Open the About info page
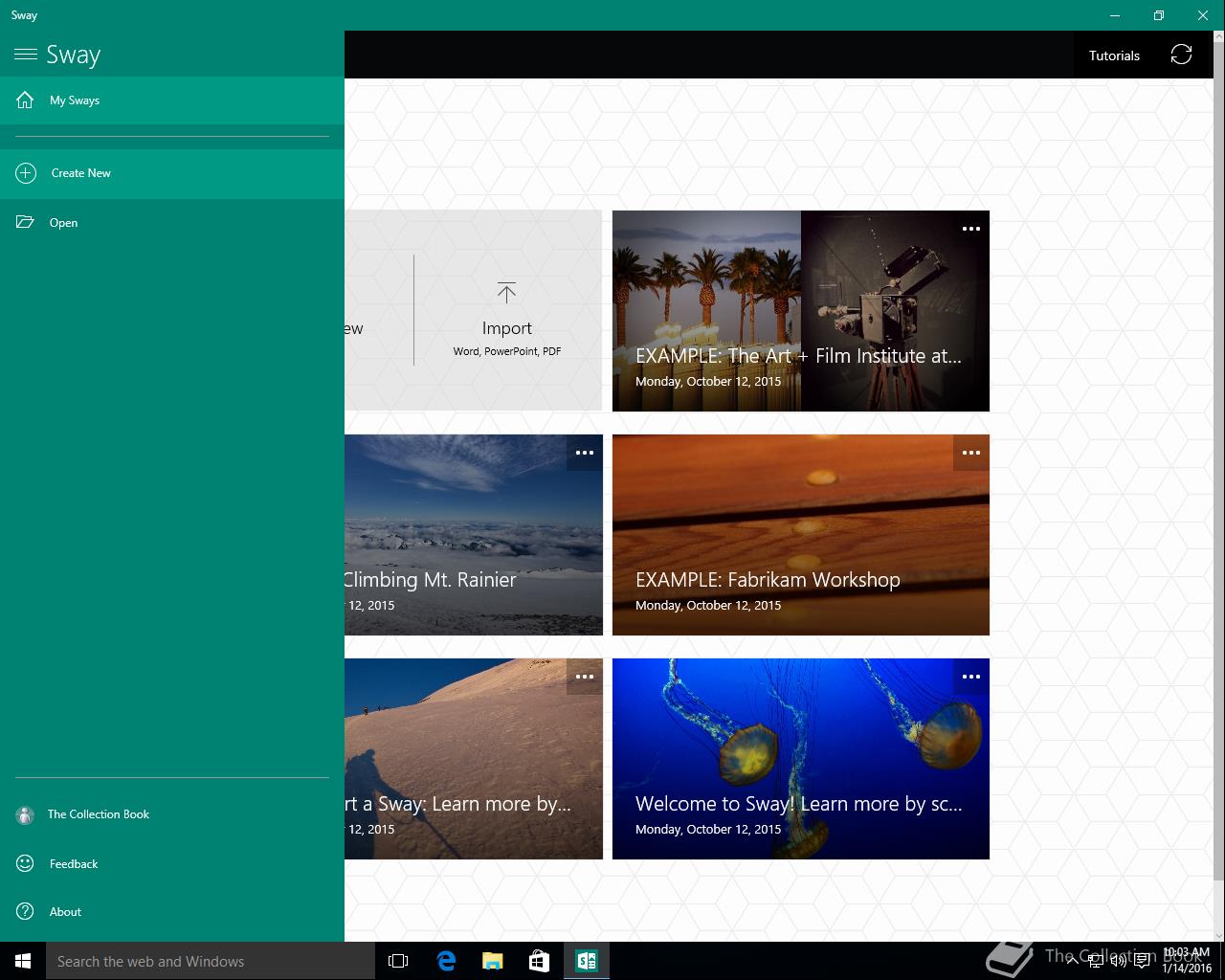Viewport: 1225px width, 980px height. 65,912
